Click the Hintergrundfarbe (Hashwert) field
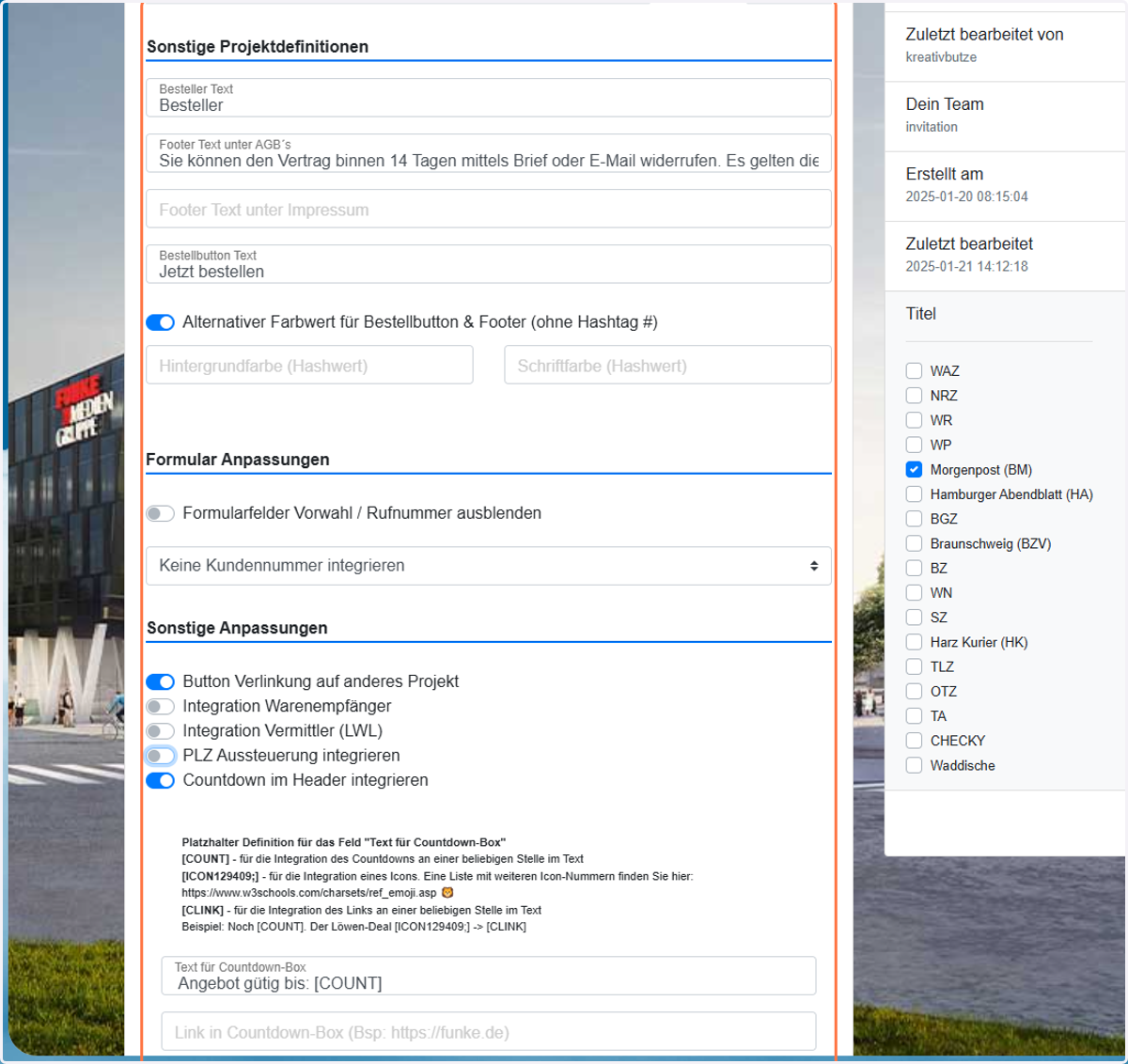Screen dimensions: 1128x1064 coord(309,365)
